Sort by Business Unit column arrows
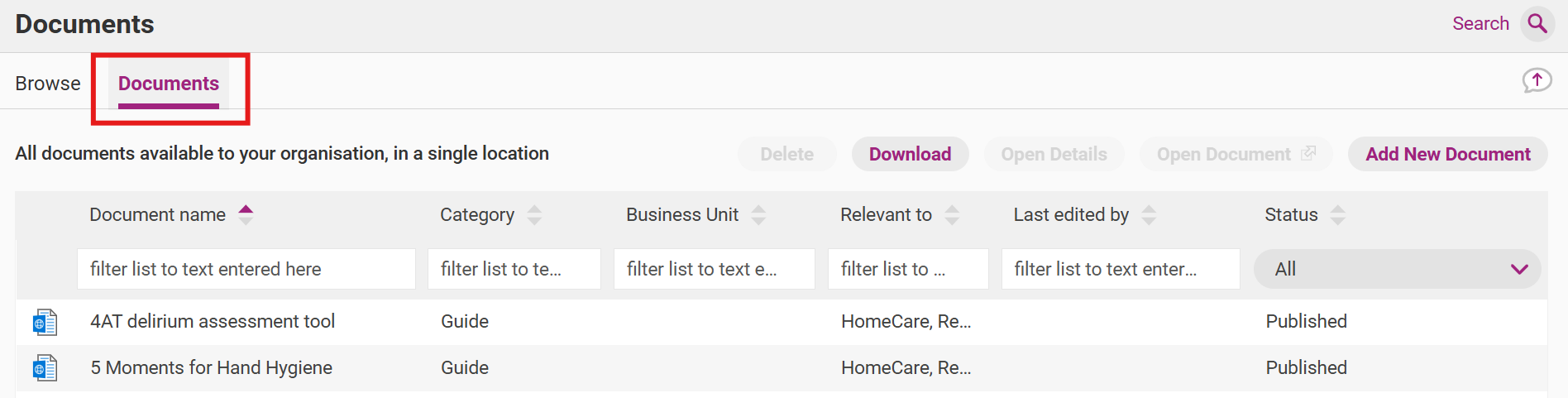The width and height of the screenshot is (1568, 398). (x=758, y=215)
